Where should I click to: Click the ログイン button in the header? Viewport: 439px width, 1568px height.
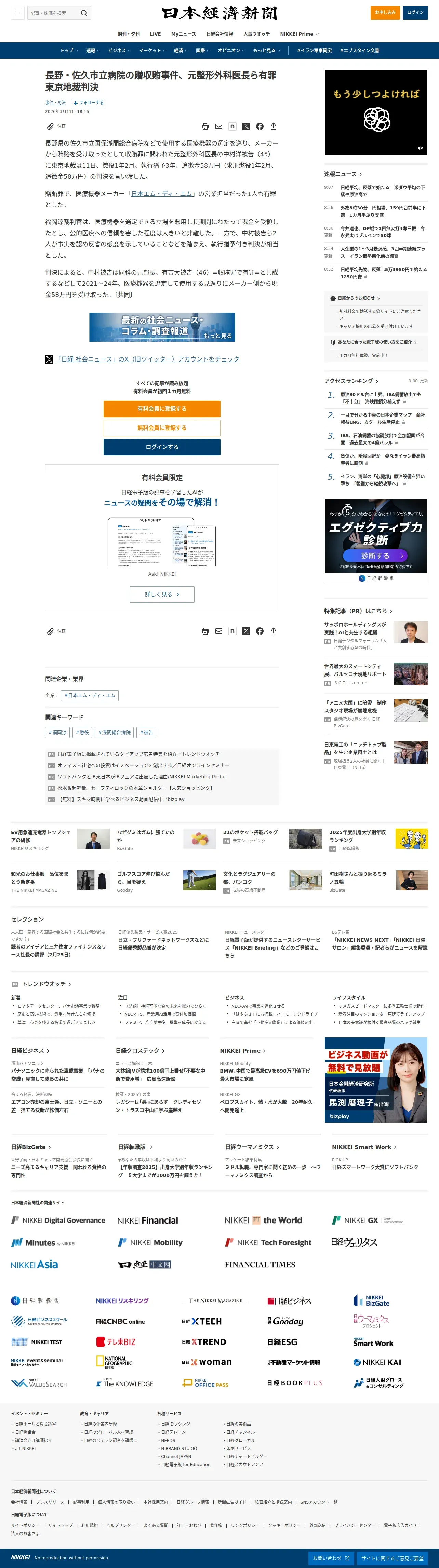415,12
